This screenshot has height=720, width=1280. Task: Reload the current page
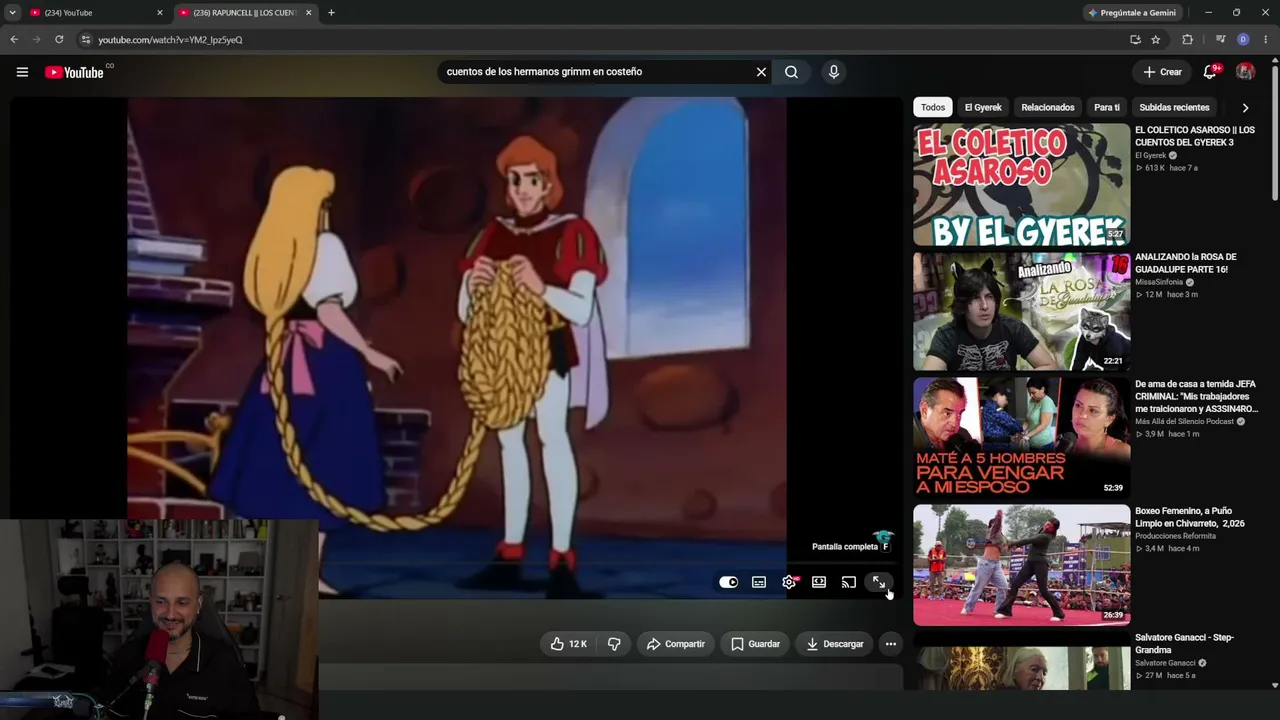click(x=59, y=40)
